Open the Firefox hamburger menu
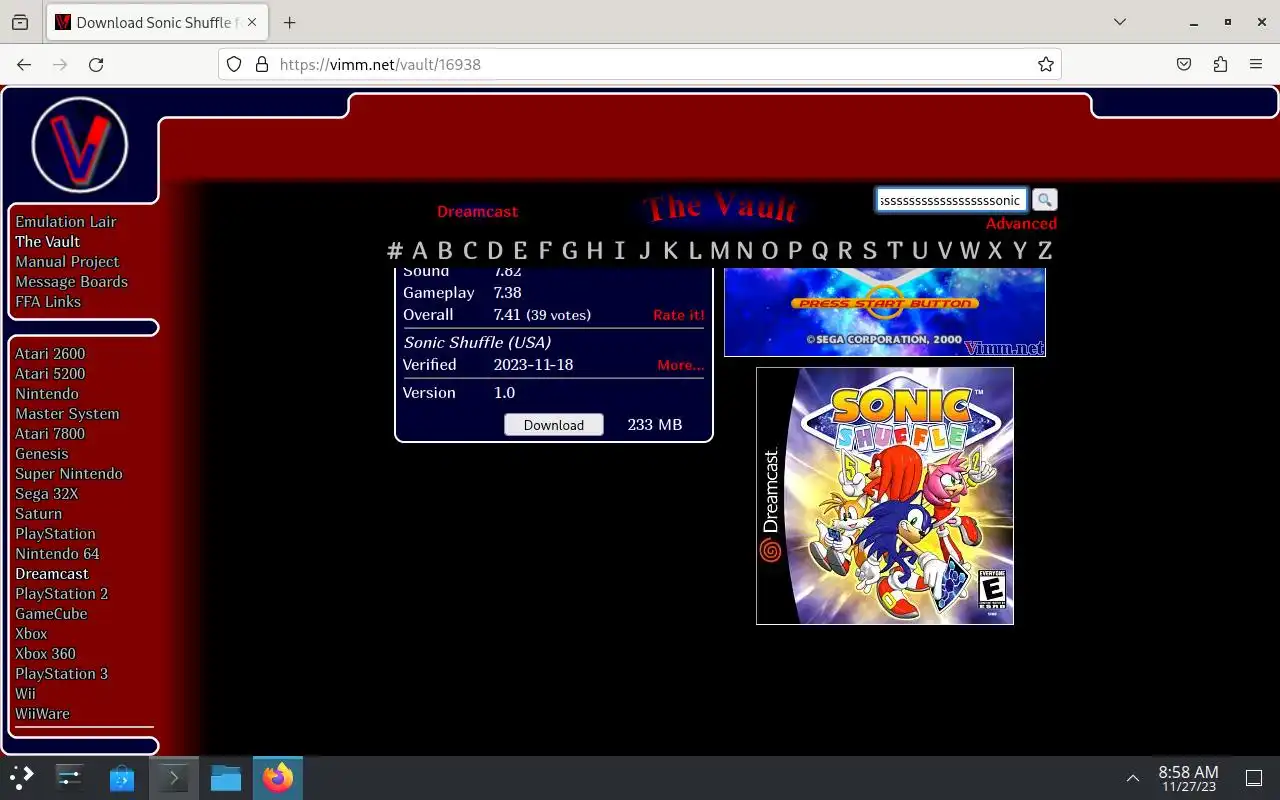1280x800 pixels. [x=1256, y=64]
